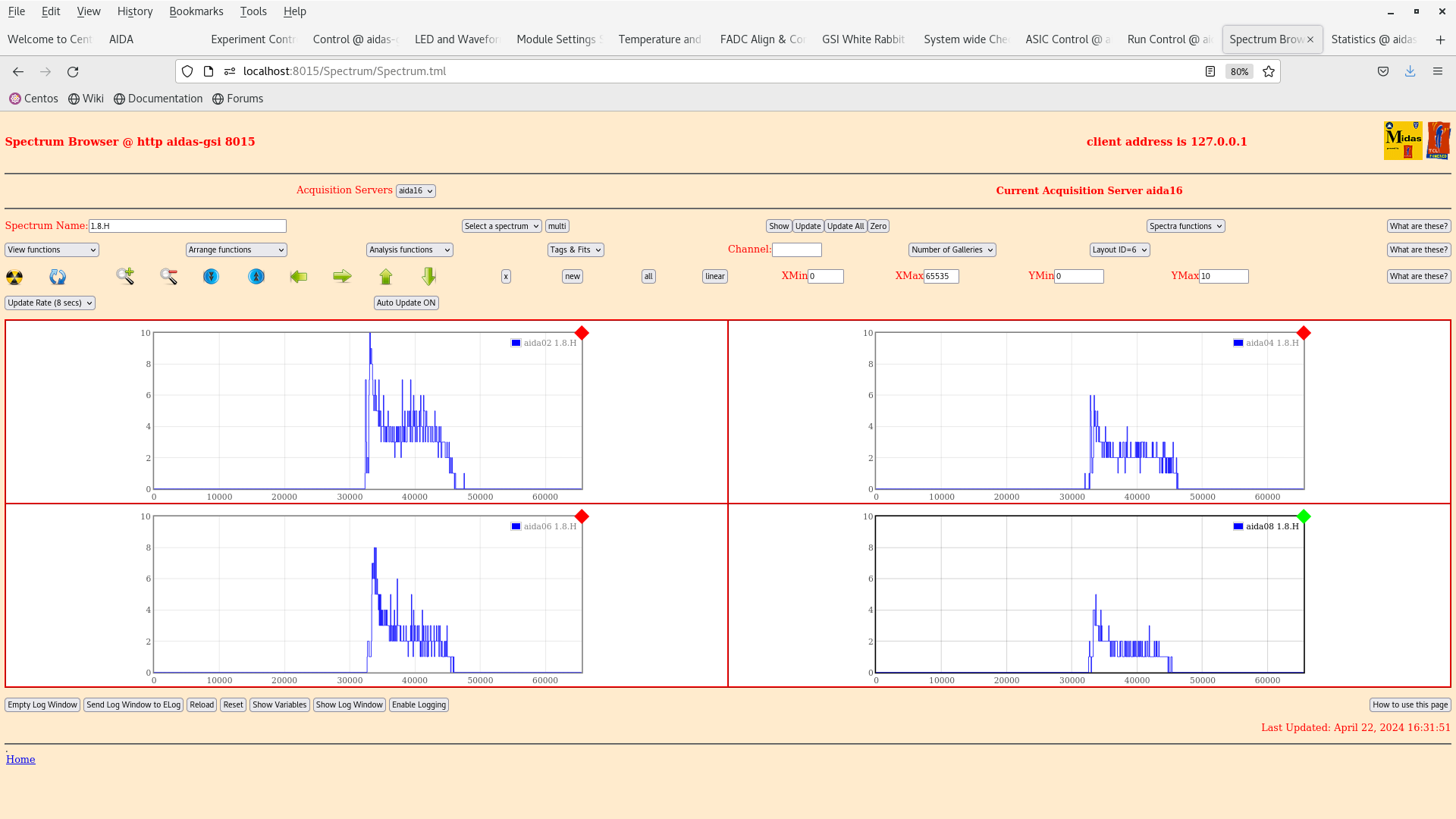Click the blue double down-arrow icon

pos(212,277)
